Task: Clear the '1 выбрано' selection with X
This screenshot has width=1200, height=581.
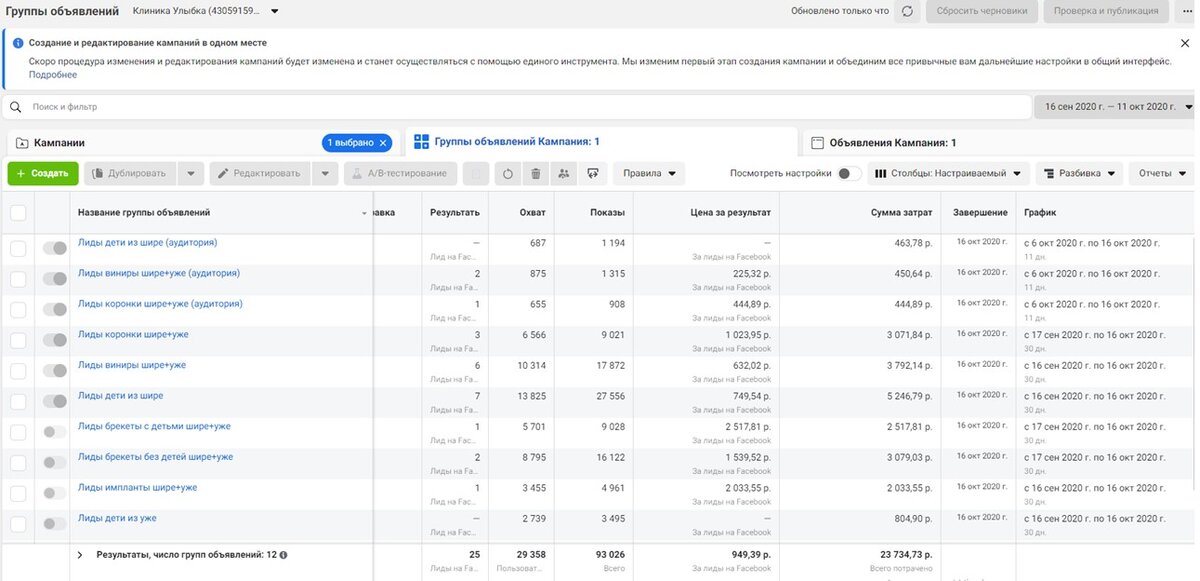Action: (382, 143)
